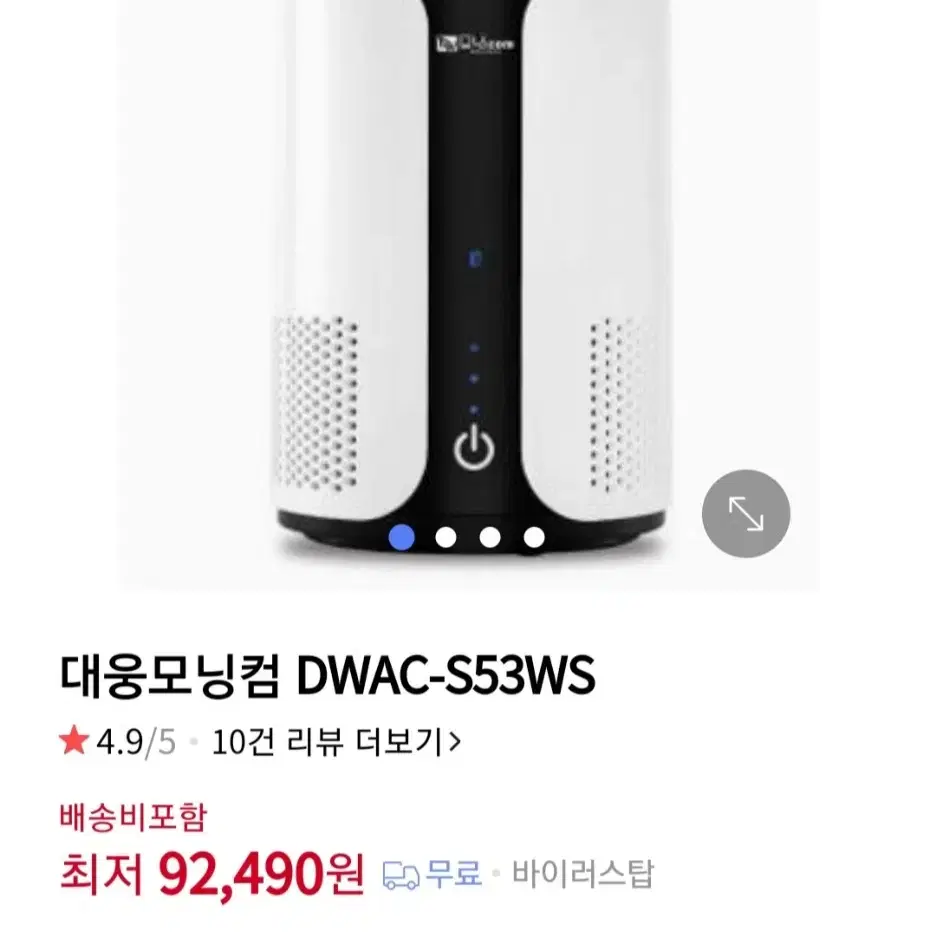
Task: Select the 무료 free shipping label
Action: pyautogui.click(x=453, y=875)
